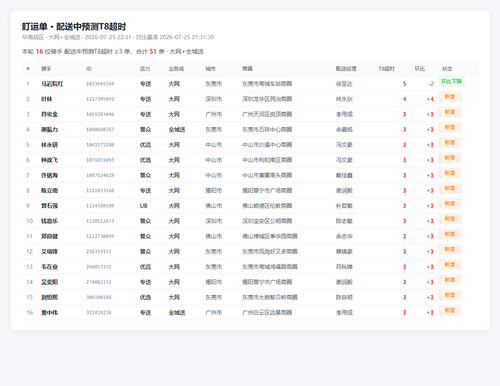Viewport: 500px width, 386px height.
Task: Click the T8超时 column header
Action: click(386, 69)
